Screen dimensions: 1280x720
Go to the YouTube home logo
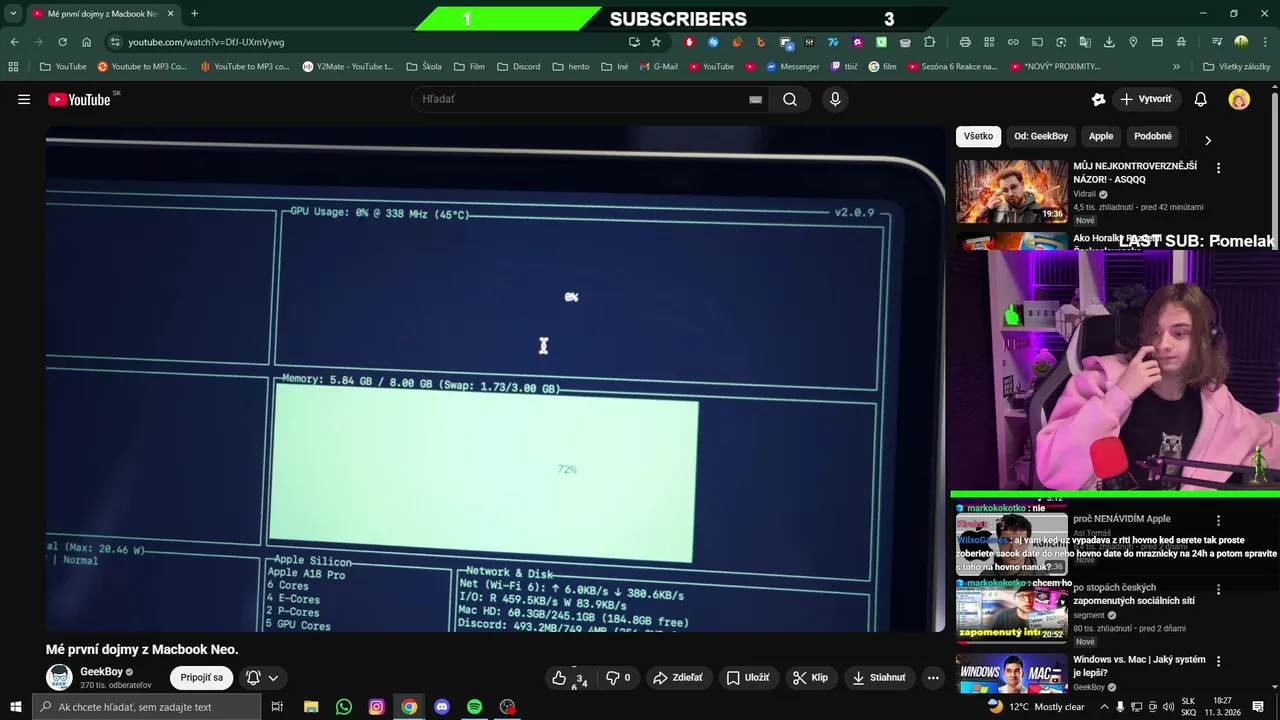[80, 99]
